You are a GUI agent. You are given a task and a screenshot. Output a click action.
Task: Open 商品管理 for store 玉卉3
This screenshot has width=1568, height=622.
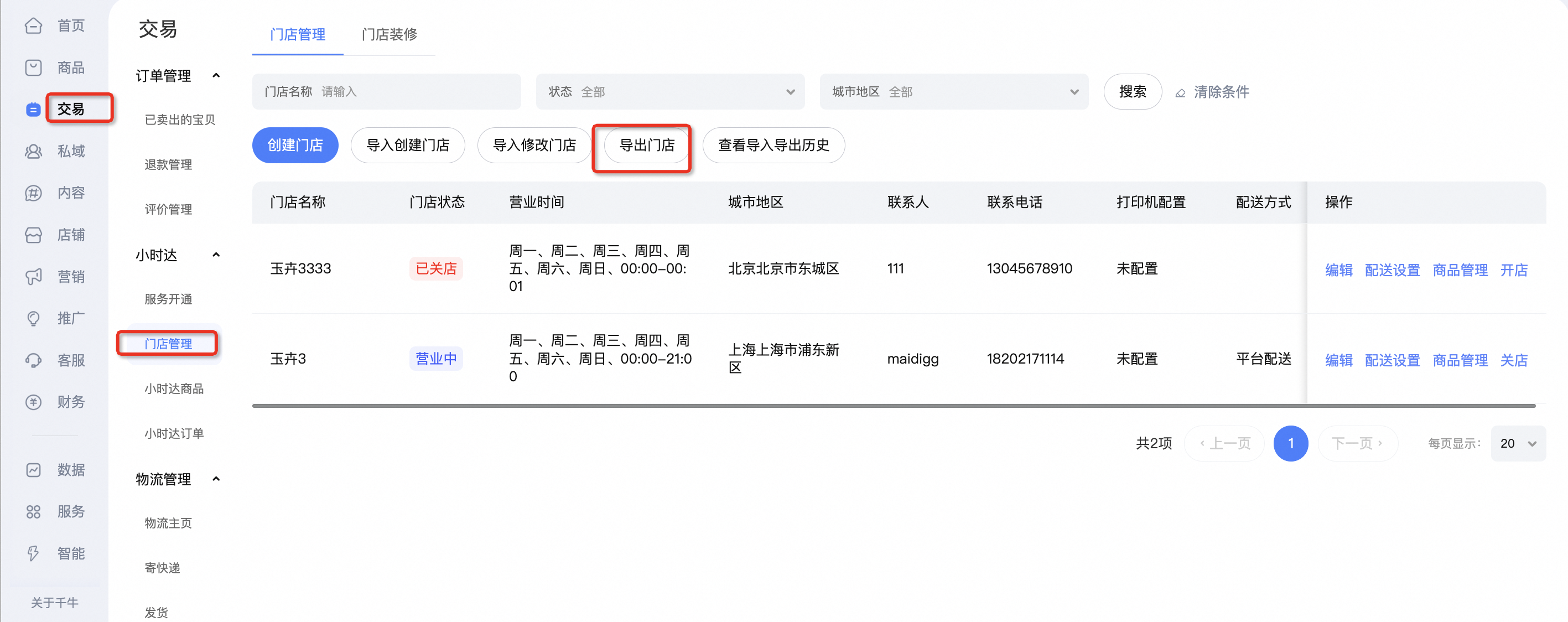point(1460,360)
